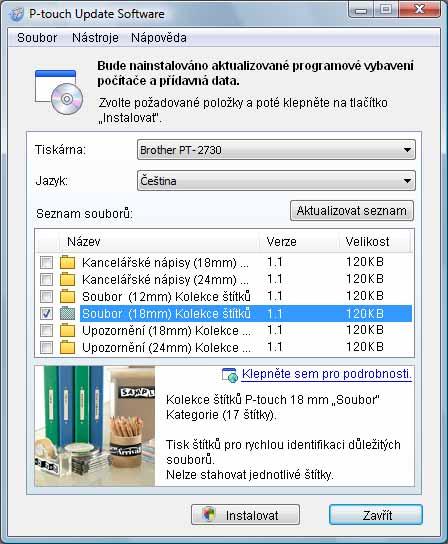Click the Velikost column header
This screenshot has height=544, width=448.
[x=374, y=241]
